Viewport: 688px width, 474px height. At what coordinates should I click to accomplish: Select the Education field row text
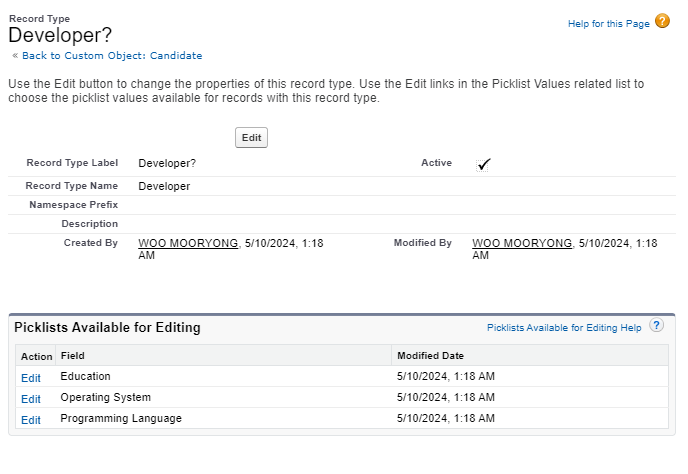(x=85, y=377)
